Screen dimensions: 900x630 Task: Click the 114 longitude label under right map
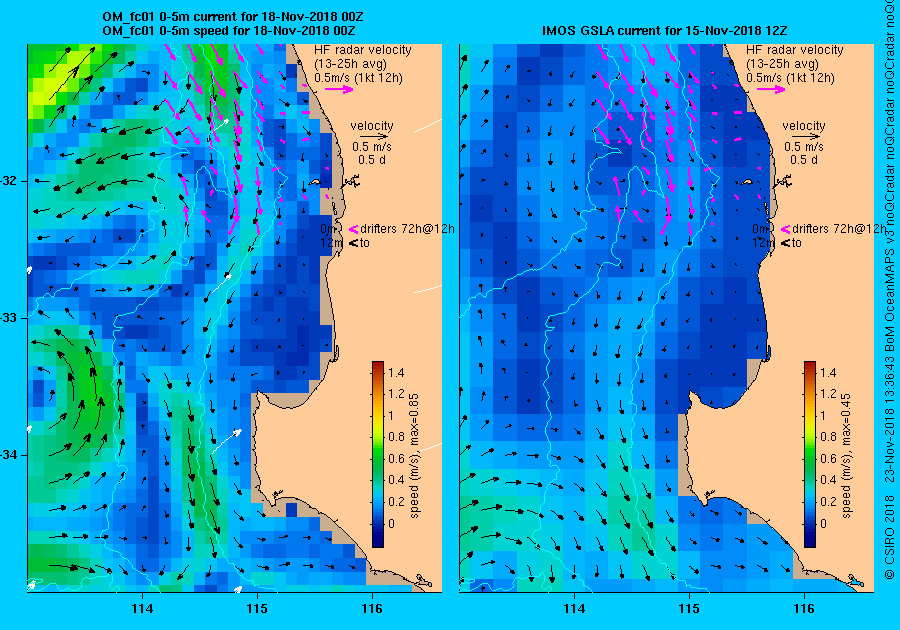pyautogui.click(x=574, y=609)
